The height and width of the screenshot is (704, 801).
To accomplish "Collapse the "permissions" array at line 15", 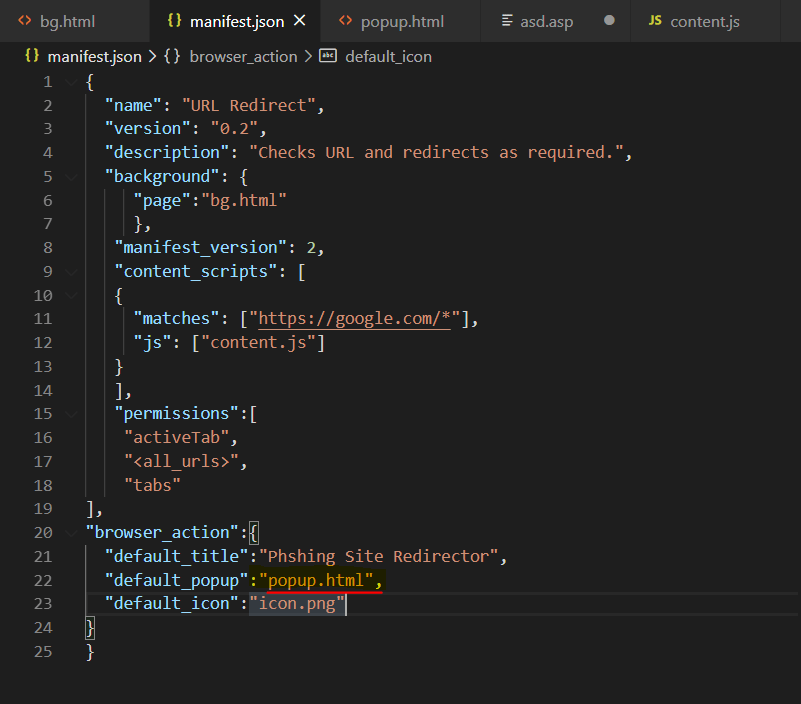I will [x=70, y=413].
